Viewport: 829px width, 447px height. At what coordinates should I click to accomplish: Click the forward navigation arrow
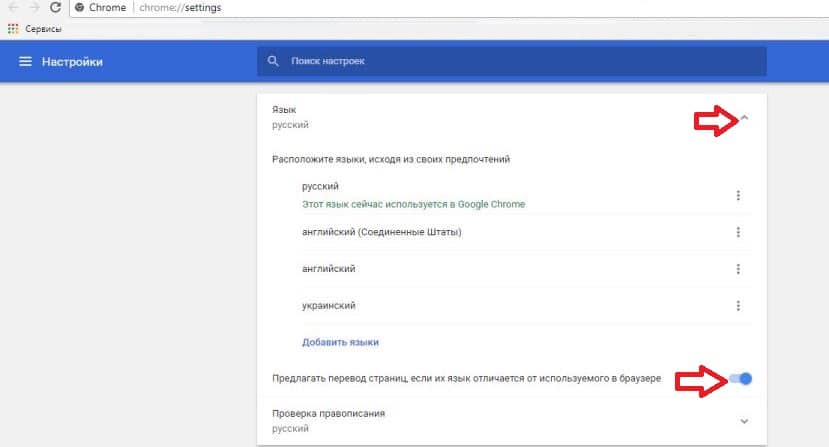[34, 7]
